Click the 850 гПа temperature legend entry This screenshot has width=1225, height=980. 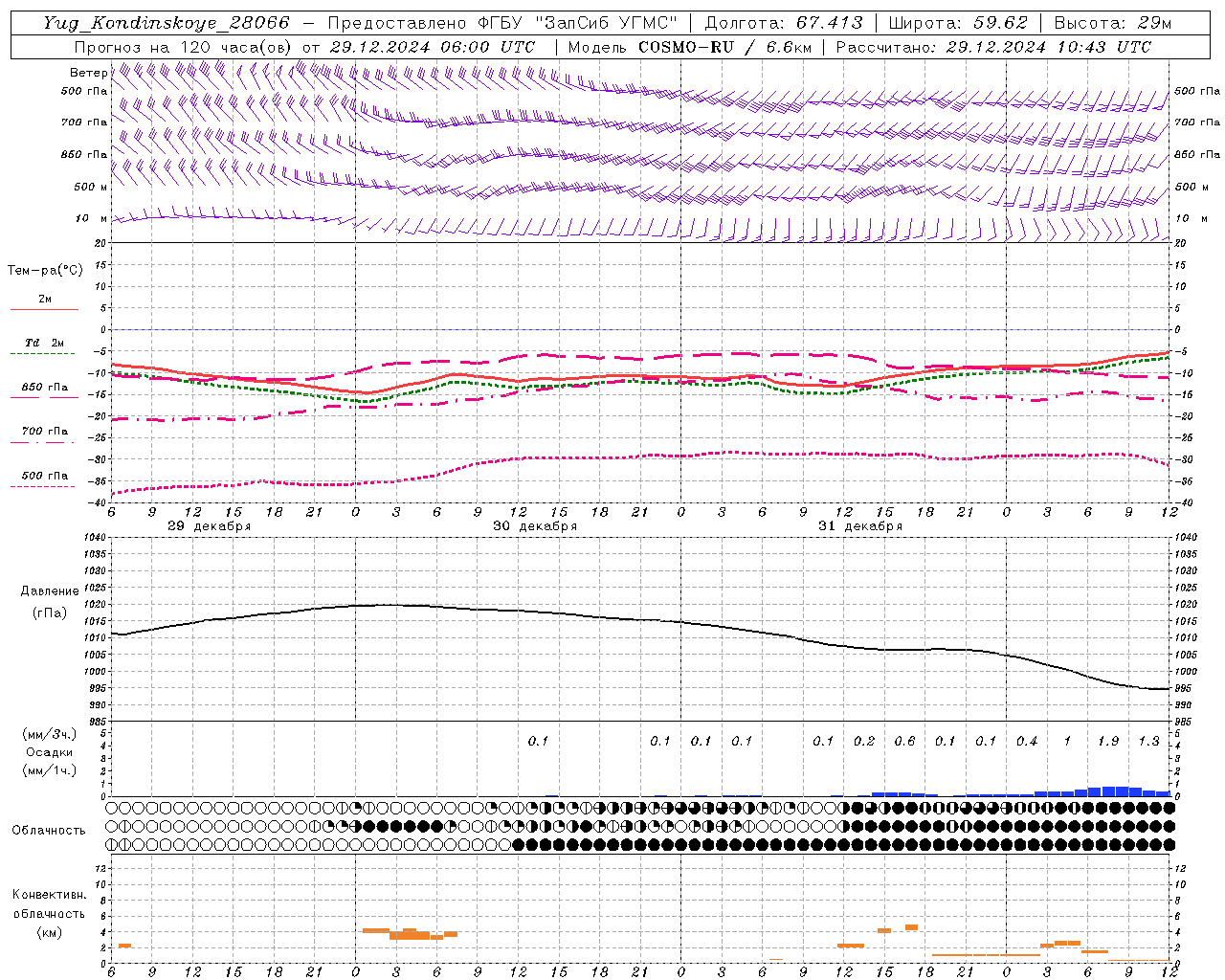coord(45,388)
